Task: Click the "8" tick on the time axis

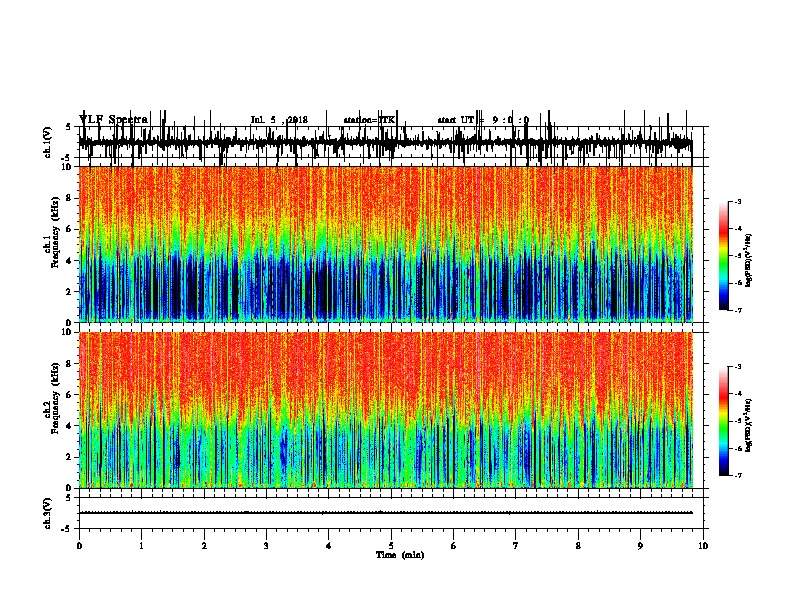Action: (578, 546)
